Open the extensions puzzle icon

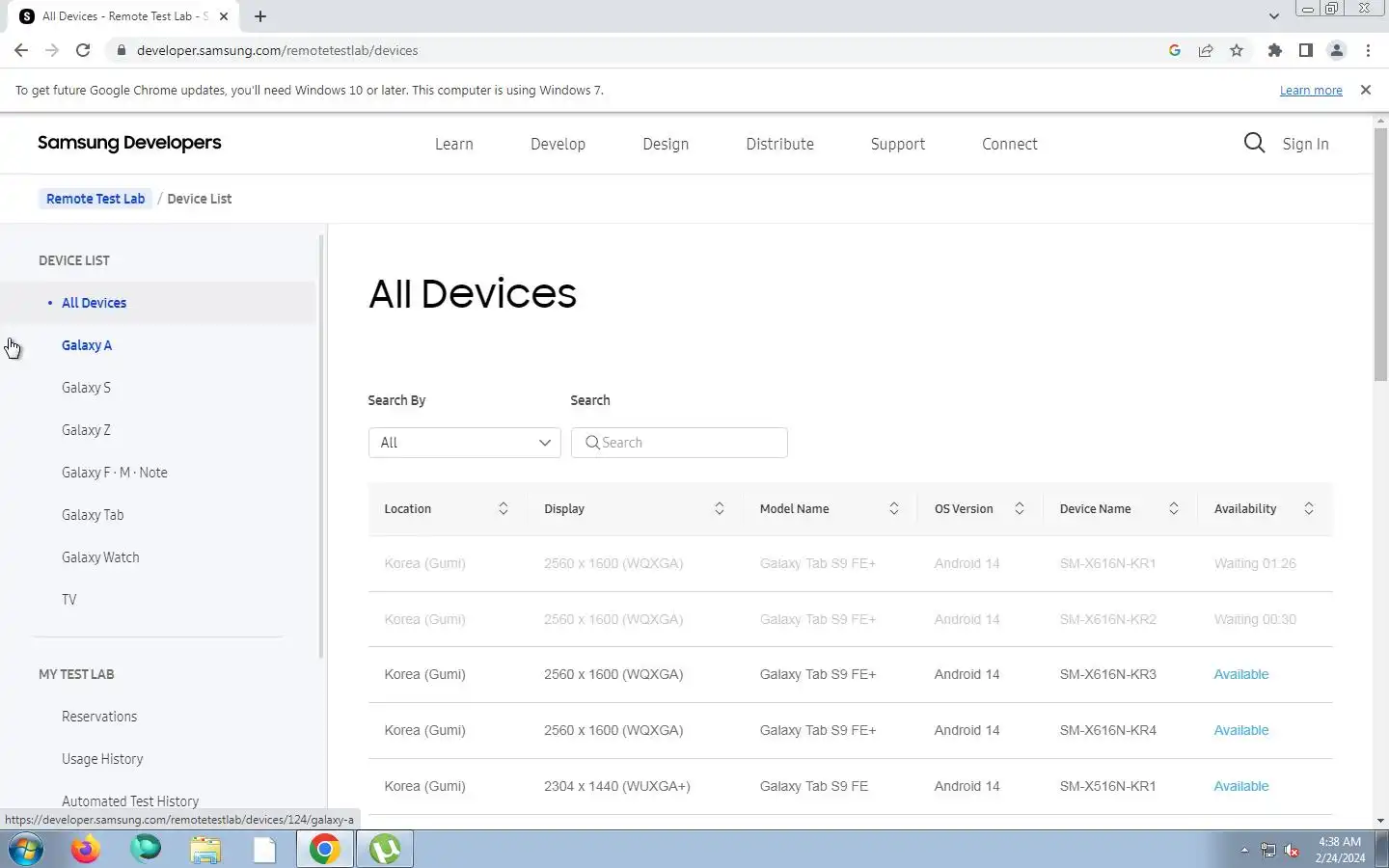click(x=1275, y=50)
